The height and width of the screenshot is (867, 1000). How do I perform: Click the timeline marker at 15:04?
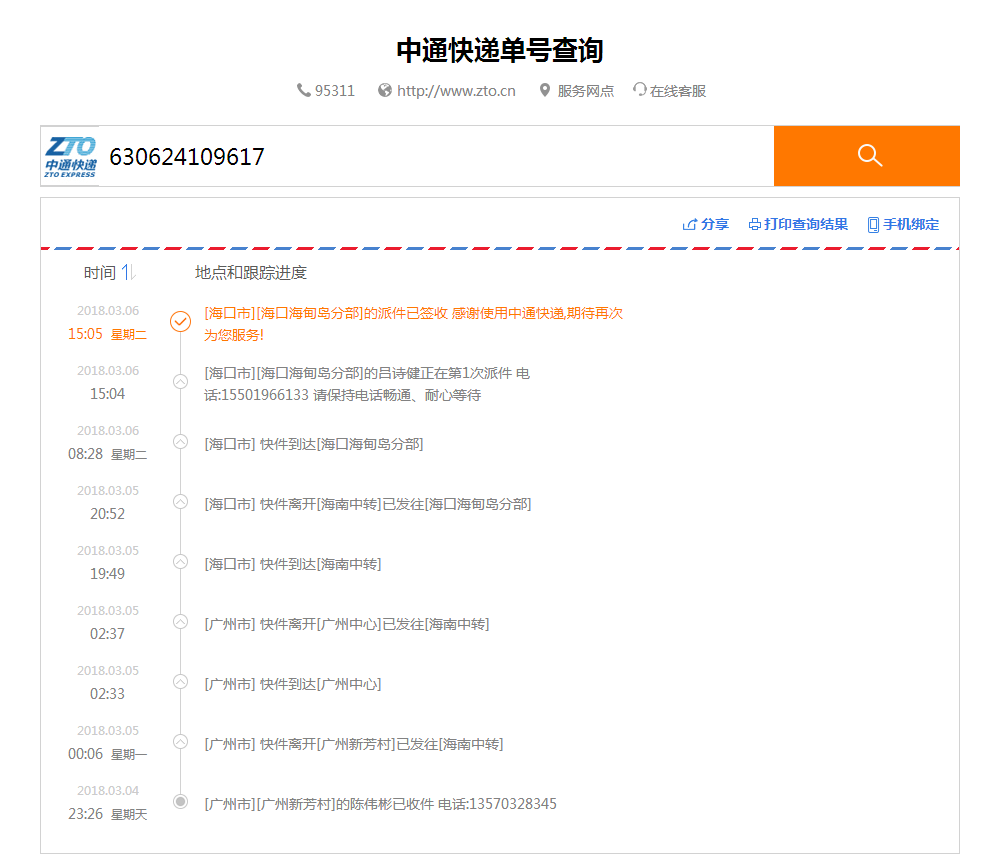pyautogui.click(x=180, y=382)
